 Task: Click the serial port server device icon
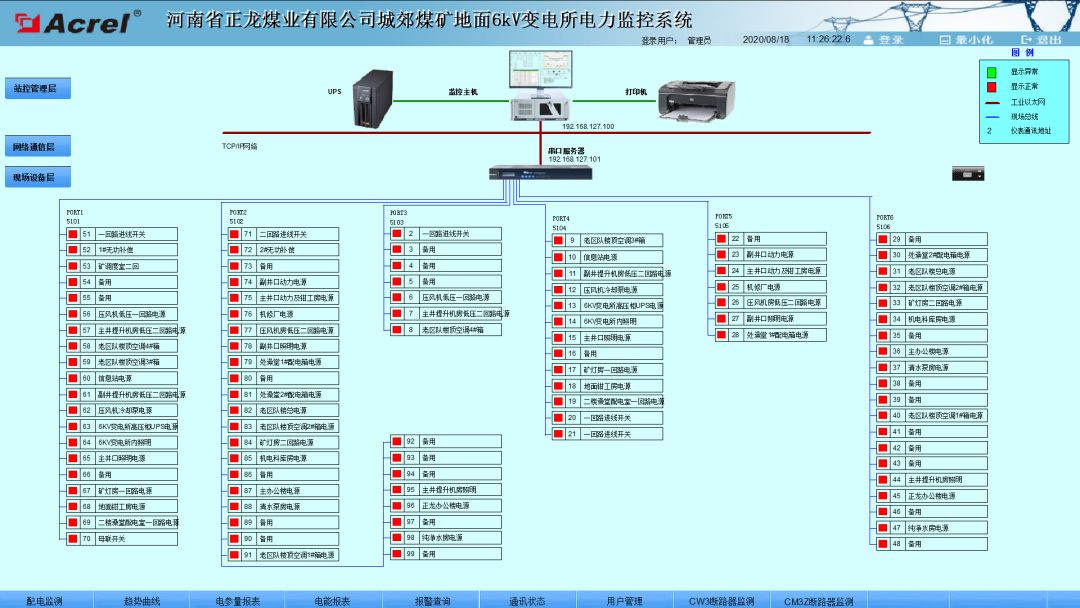coord(541,173)
